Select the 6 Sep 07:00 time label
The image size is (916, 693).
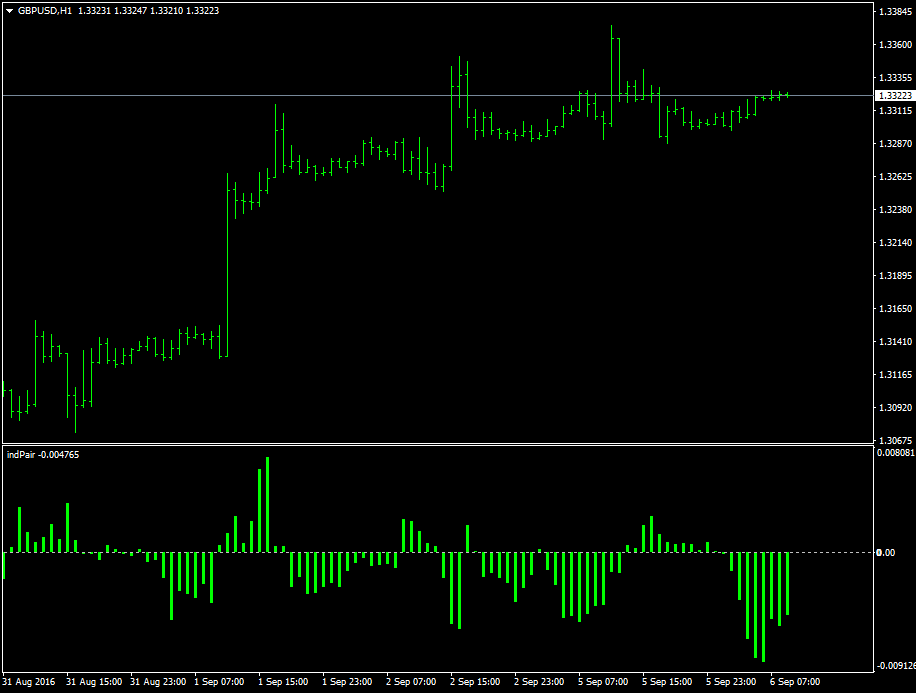(795, 682)
